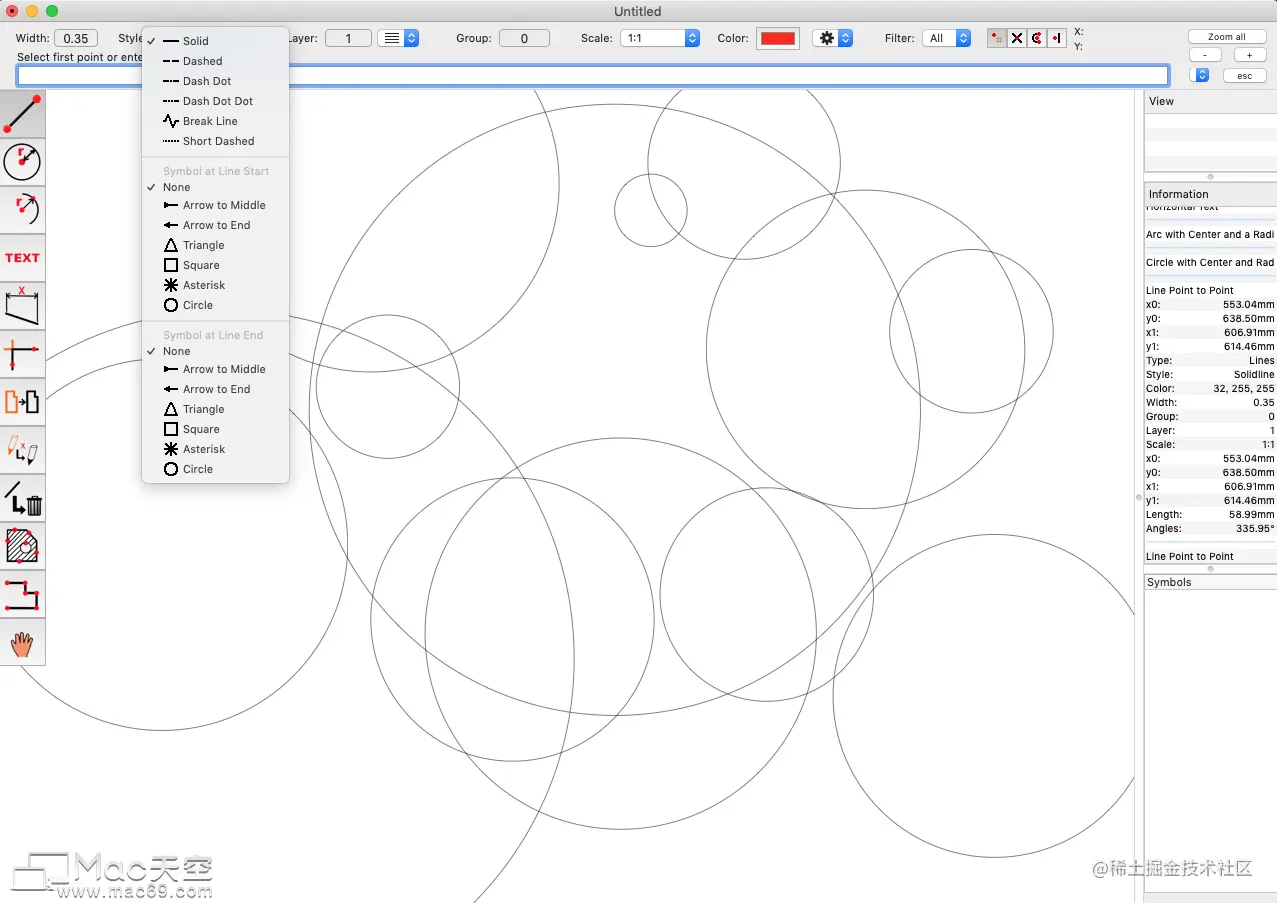1277x903 pixels.
Task: Select Triangle symbol at line start
Action: (x=215, y=245)
